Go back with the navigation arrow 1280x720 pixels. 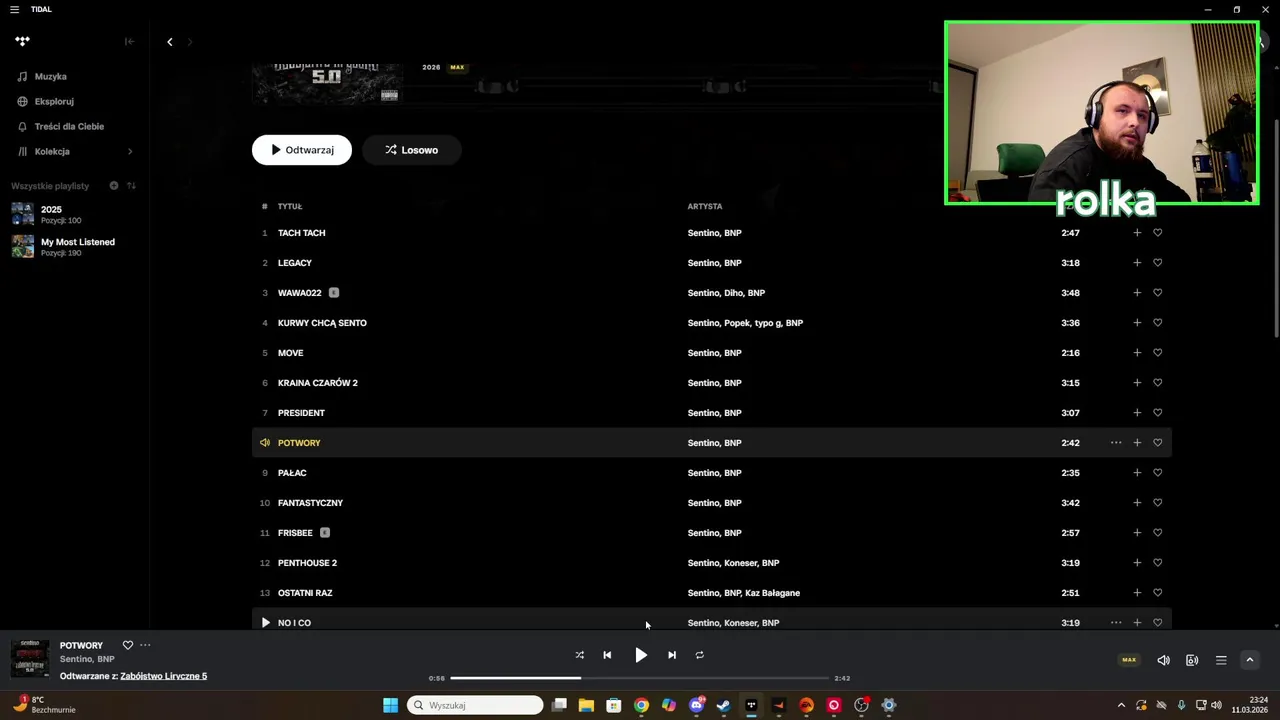[x=170, y=41]
